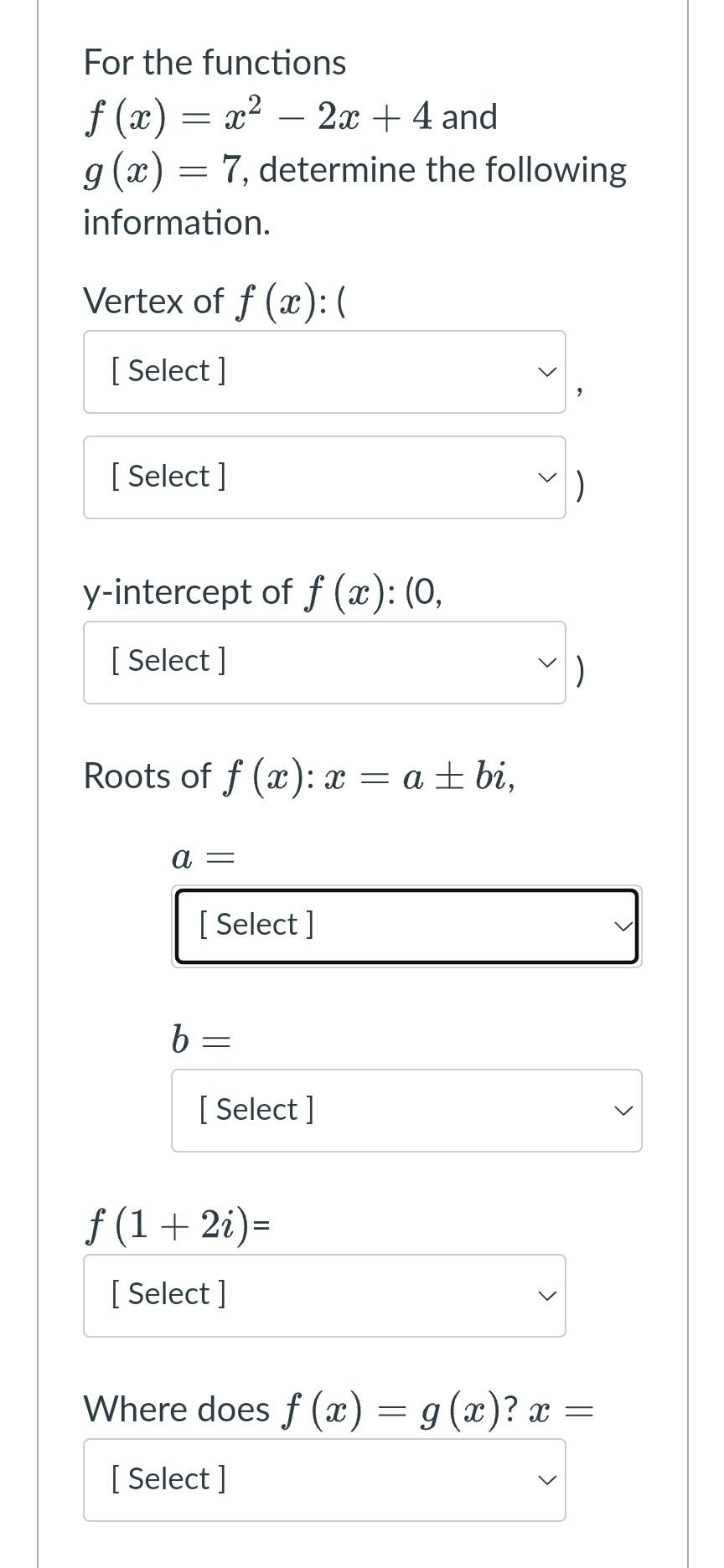Image resolution: width=724 pixels, height=1568 pixels.
Task: Open the highlighted a = Select dropdown
Action: pos(406,926)
